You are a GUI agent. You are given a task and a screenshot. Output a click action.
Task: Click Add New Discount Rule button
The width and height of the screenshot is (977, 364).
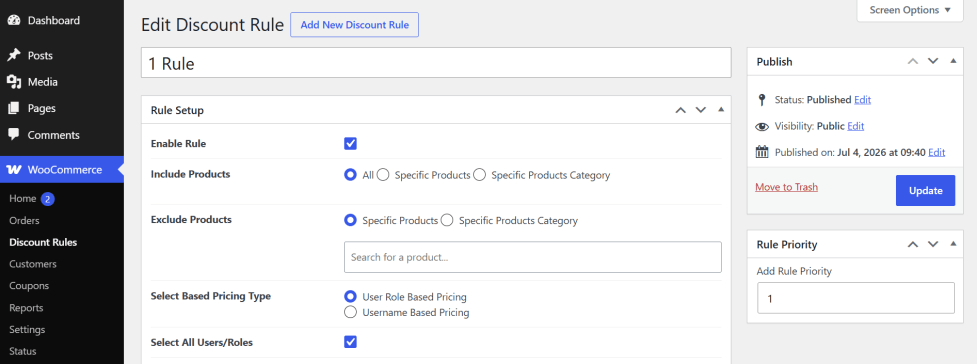(355, 25)
